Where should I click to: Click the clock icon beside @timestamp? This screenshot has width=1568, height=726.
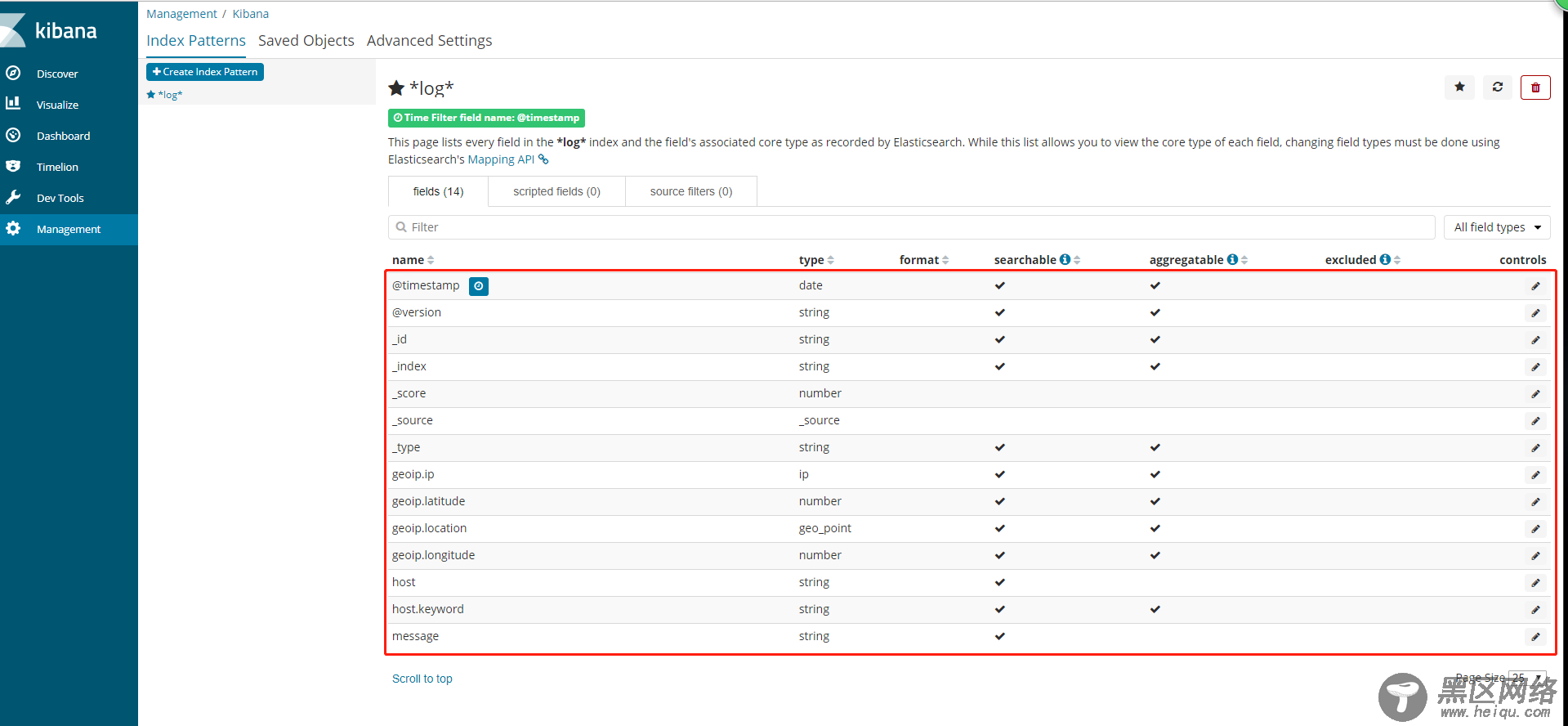[x=479, y=286]
